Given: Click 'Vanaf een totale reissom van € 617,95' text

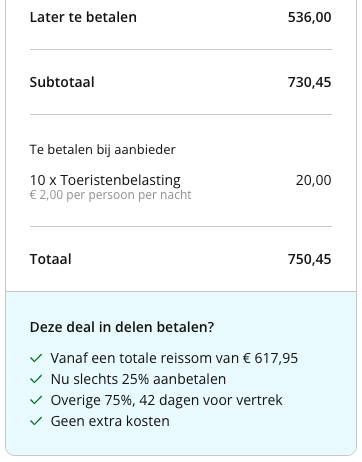Looking at the screenshot, I should coord(174,358).
